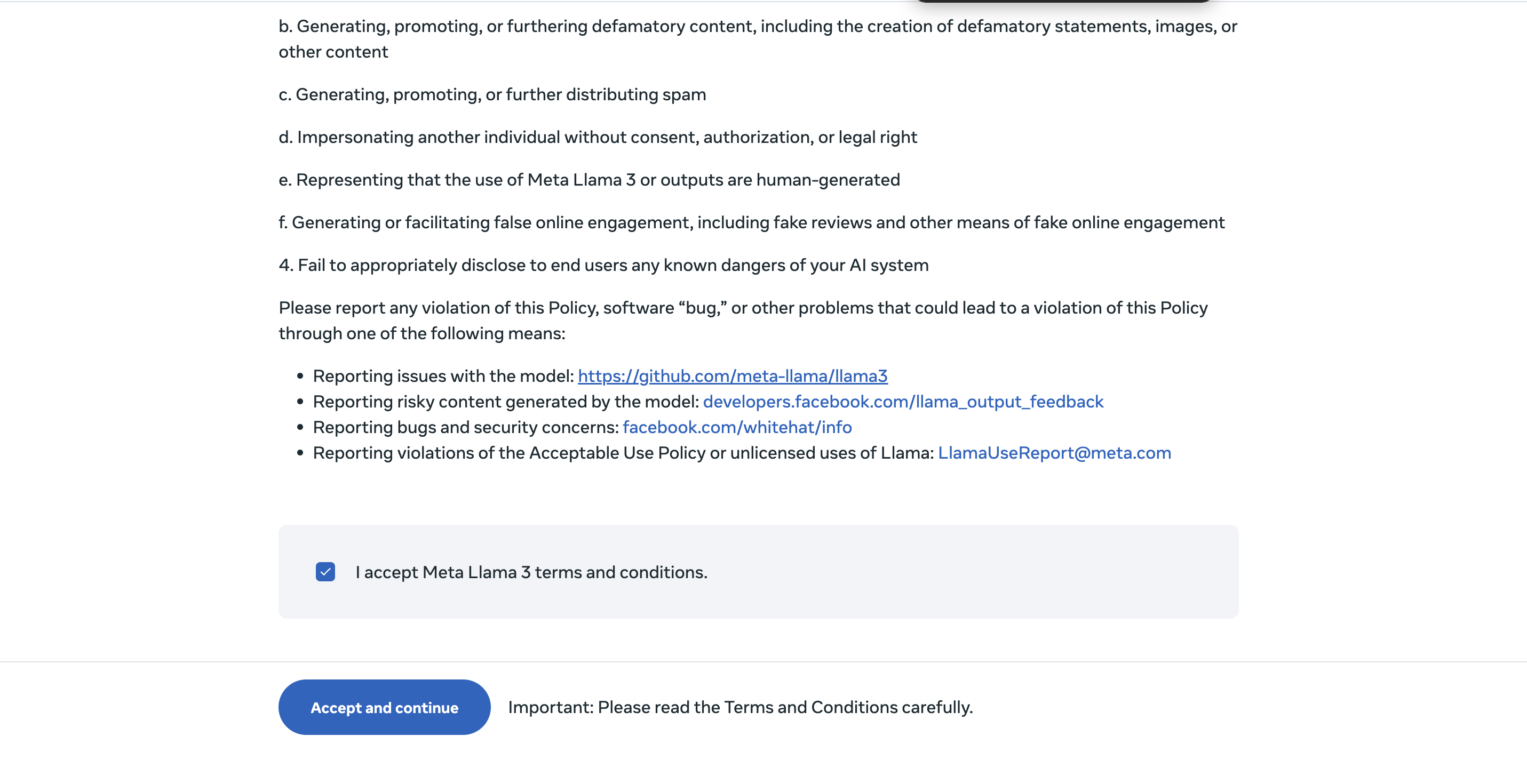Uncheck the Meta Llama 3 terms checkbox
Screen dimensions: 1527x784
(x=325, y=572)
